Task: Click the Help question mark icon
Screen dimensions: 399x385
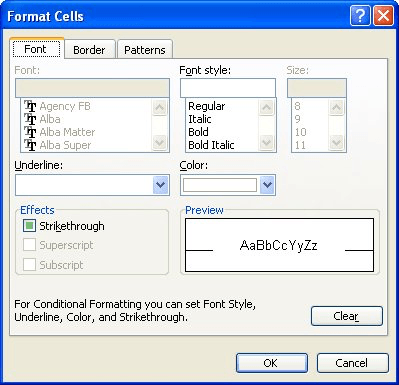Action: pyautogui.click(x=360, y=16)
